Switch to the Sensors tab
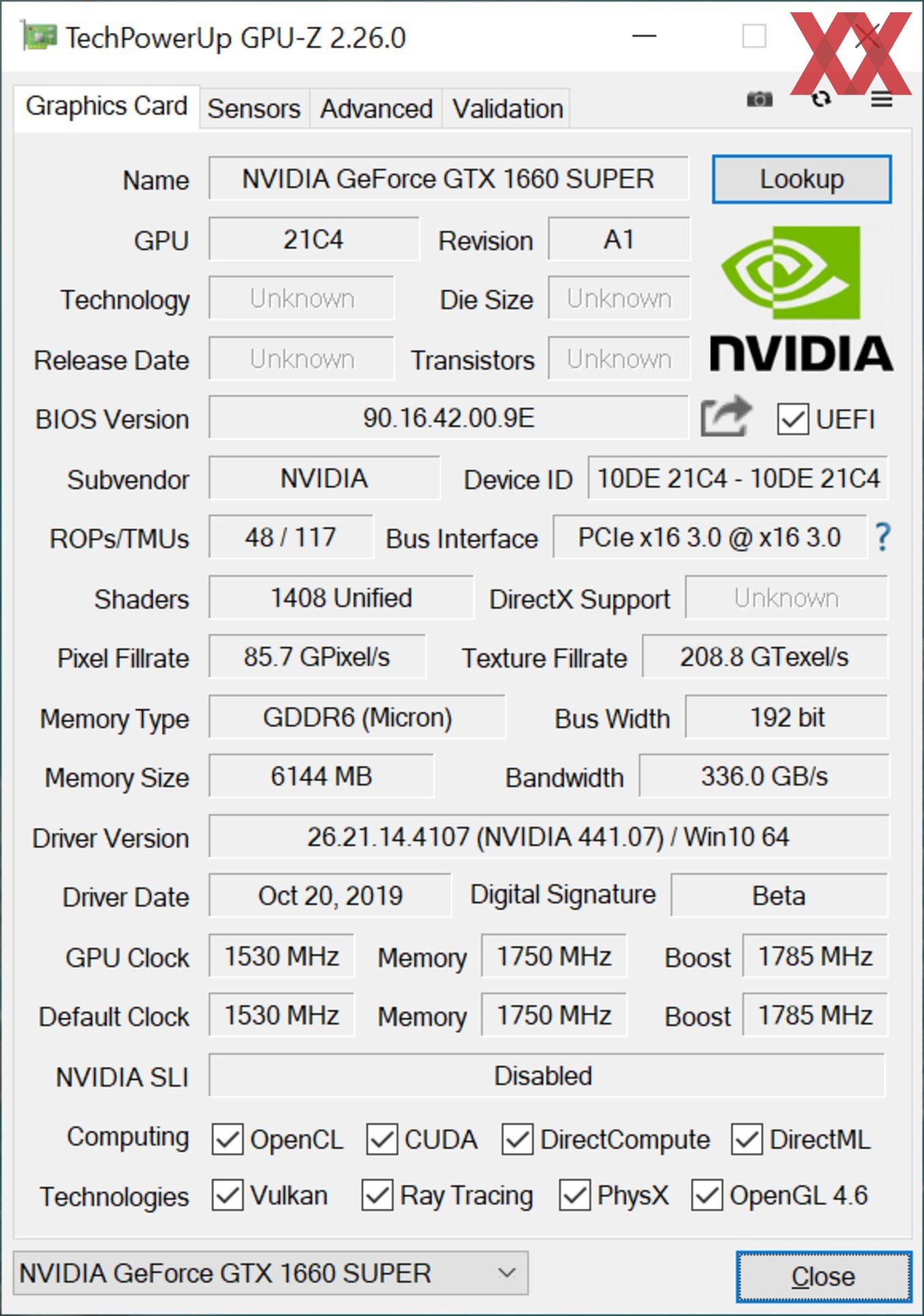This screenshot has height=1316, width=924. 254,109
